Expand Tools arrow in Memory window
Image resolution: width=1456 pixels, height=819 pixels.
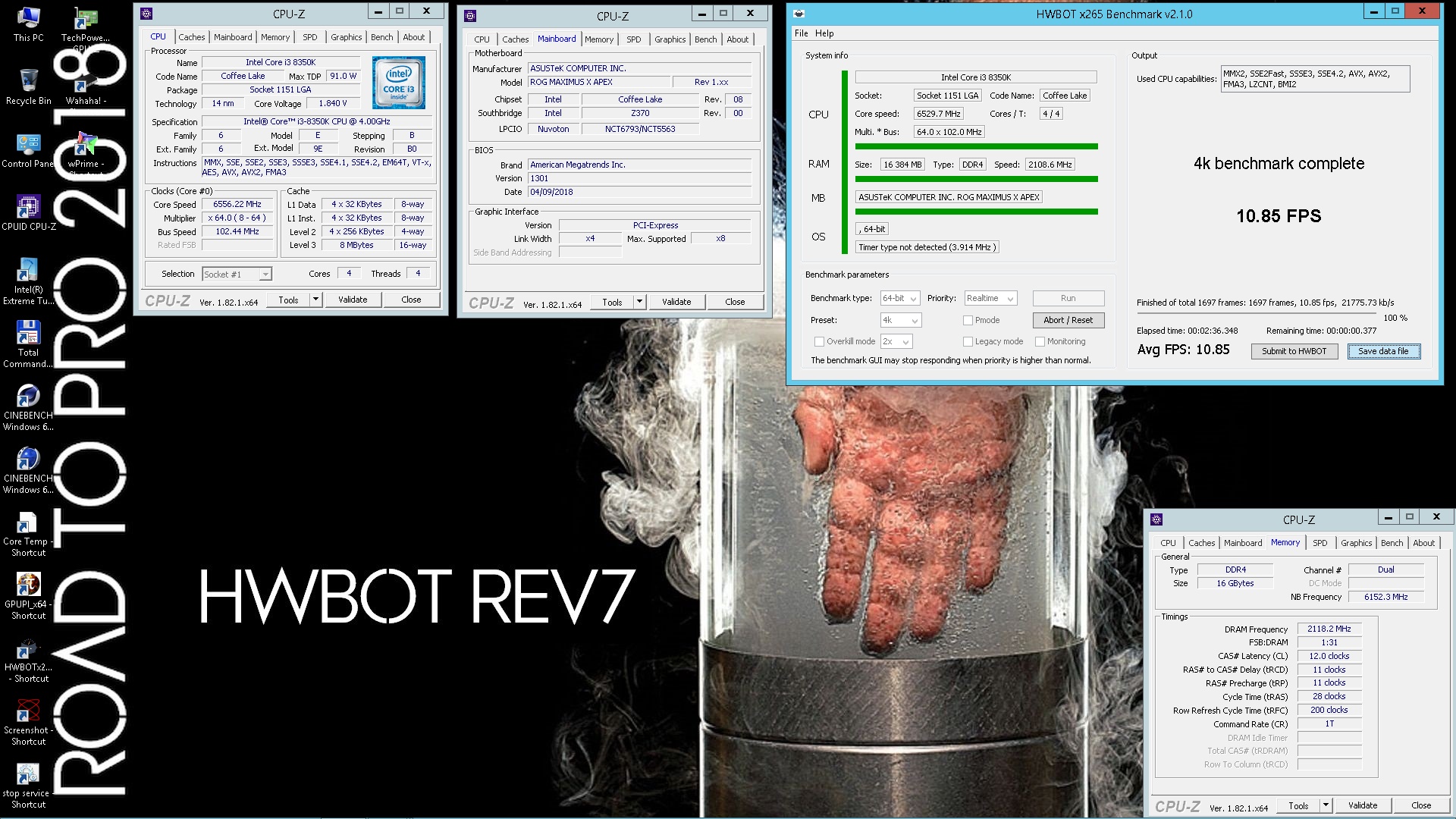point(1326,805)
